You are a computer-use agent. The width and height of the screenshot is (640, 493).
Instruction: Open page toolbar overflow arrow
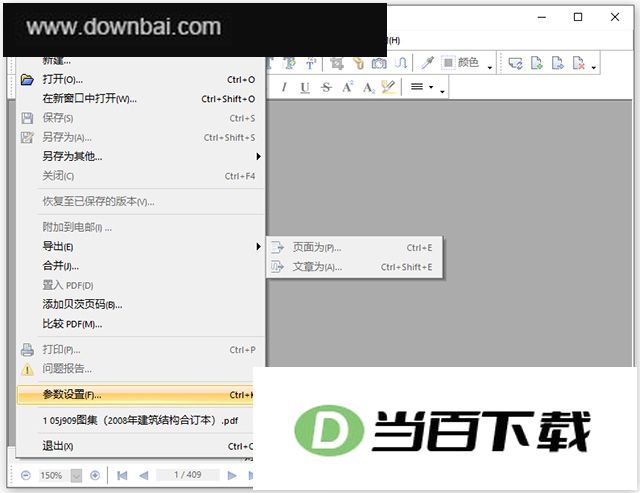[593, 67]
